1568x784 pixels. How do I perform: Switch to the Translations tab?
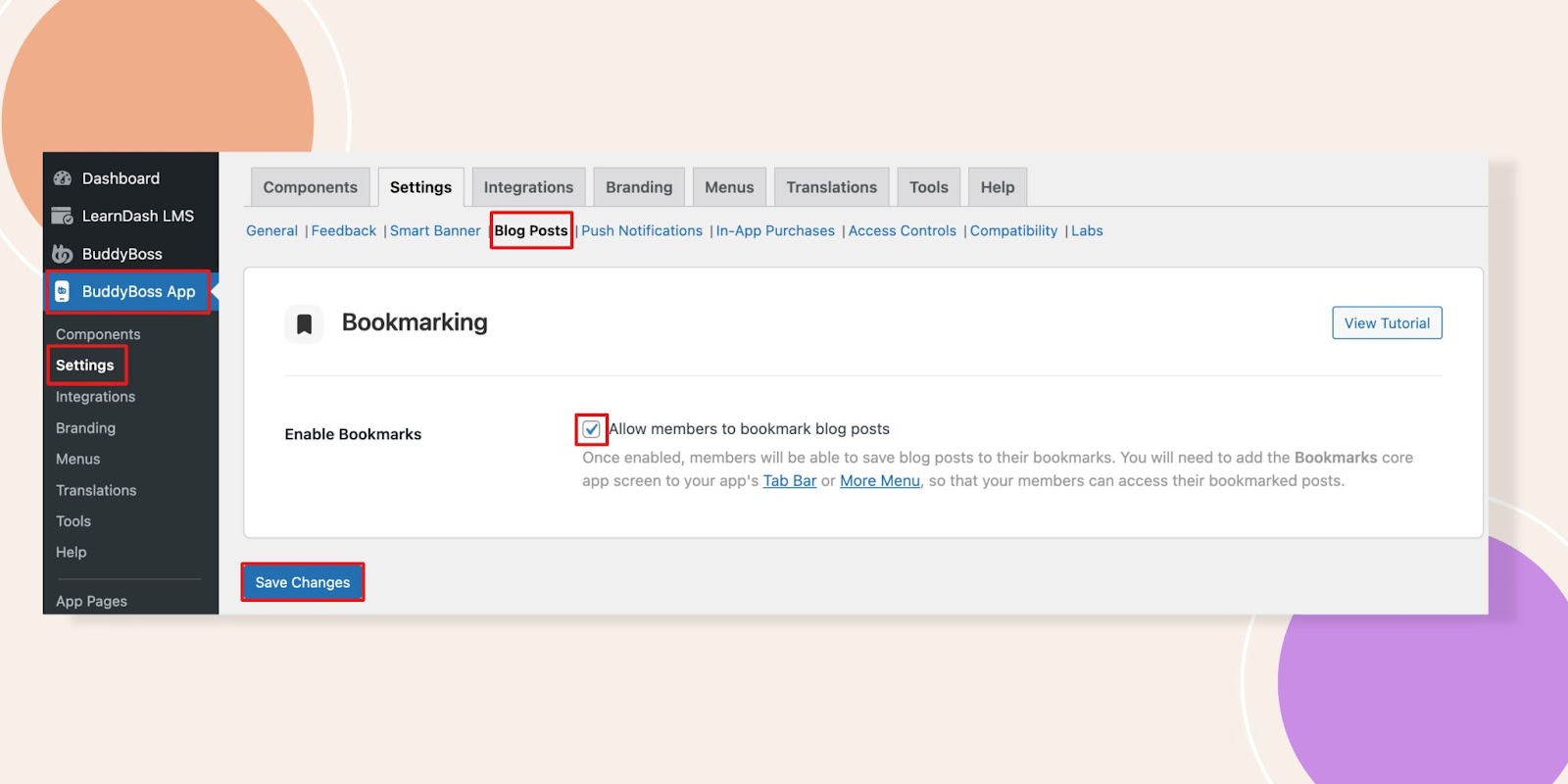click(831, 187)
